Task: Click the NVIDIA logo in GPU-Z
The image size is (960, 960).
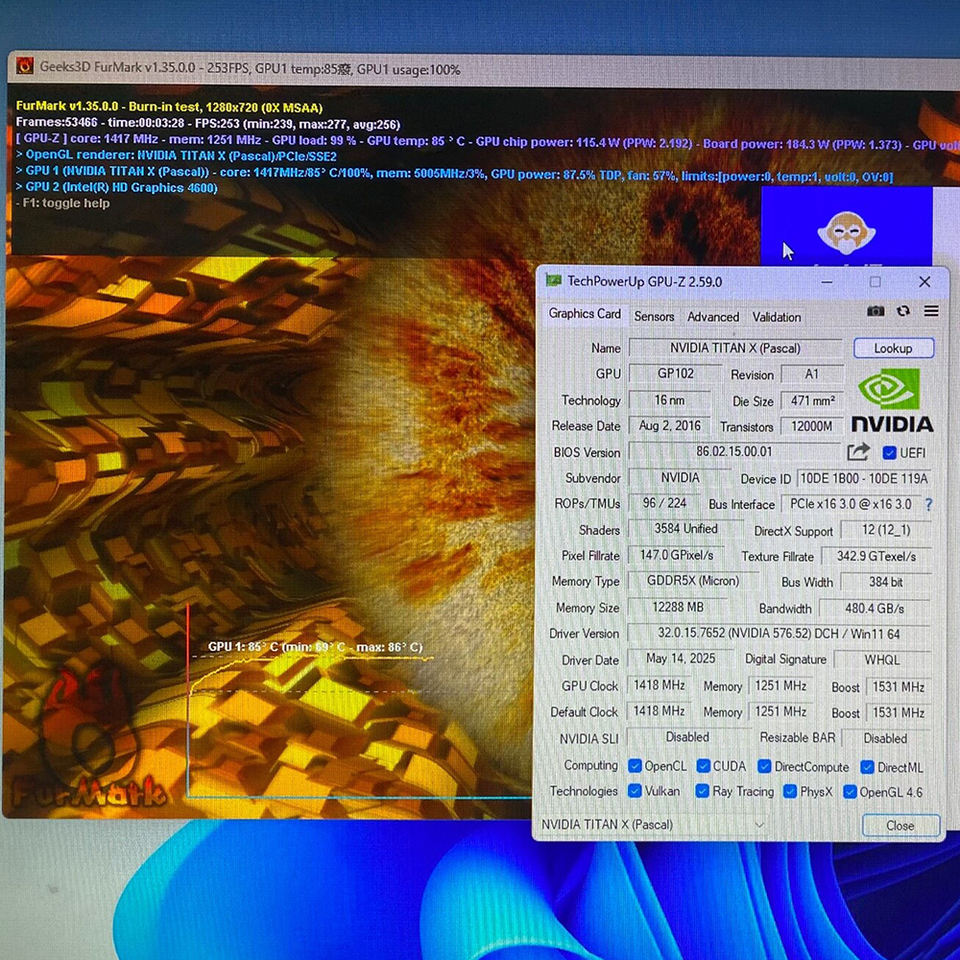Action: click(x=891, y=401)
